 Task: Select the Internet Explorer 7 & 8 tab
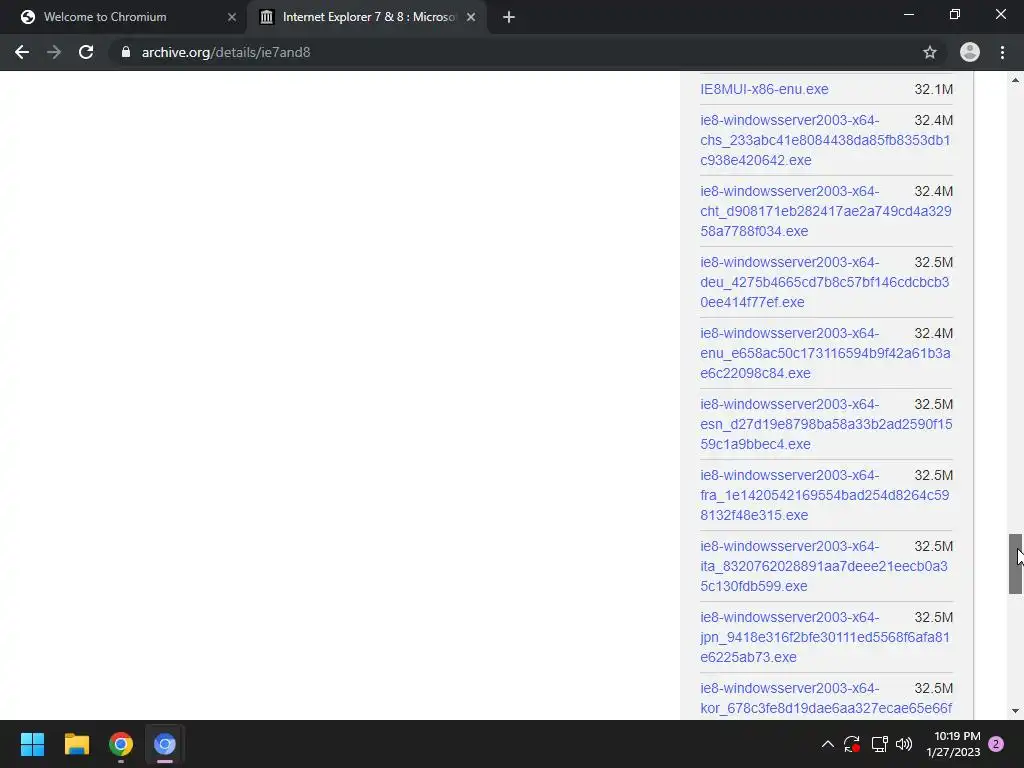pyautogui.click(x=366, y=17)
